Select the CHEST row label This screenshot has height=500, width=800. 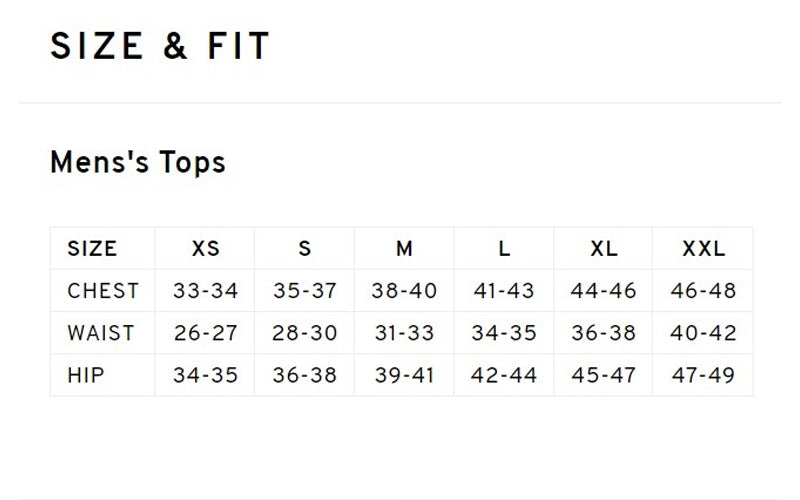[103, 291]
